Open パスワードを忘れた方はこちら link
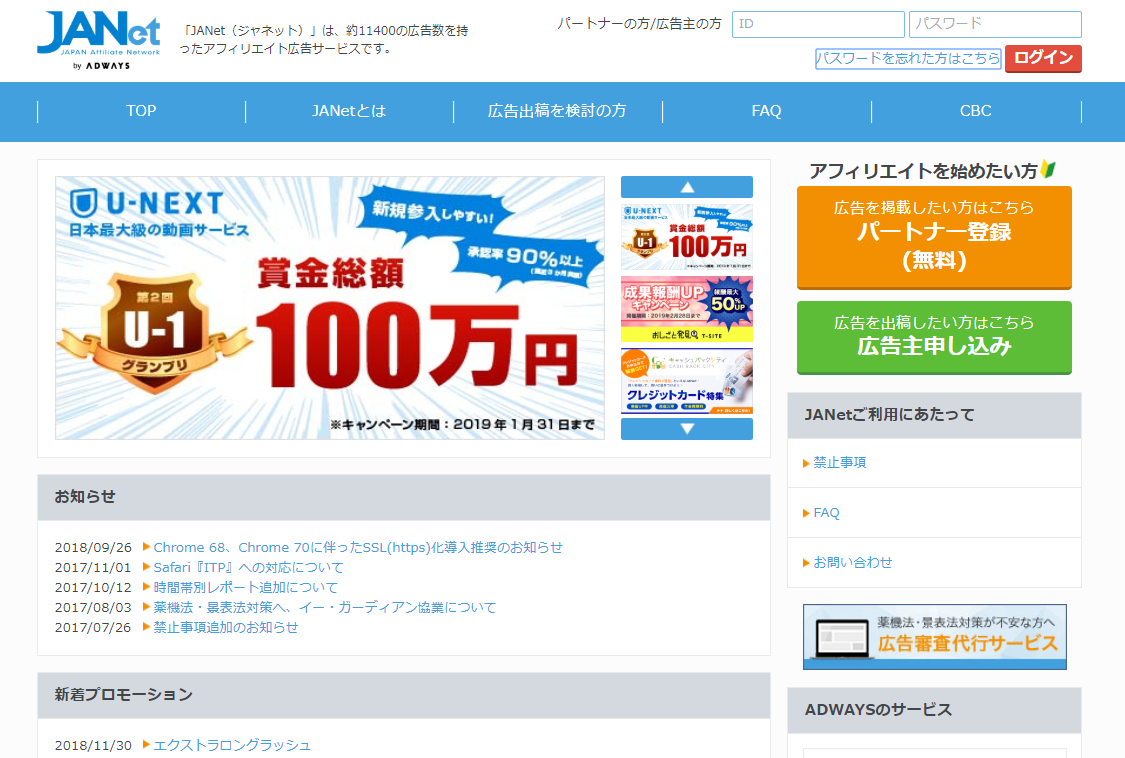 pos(907,59)
